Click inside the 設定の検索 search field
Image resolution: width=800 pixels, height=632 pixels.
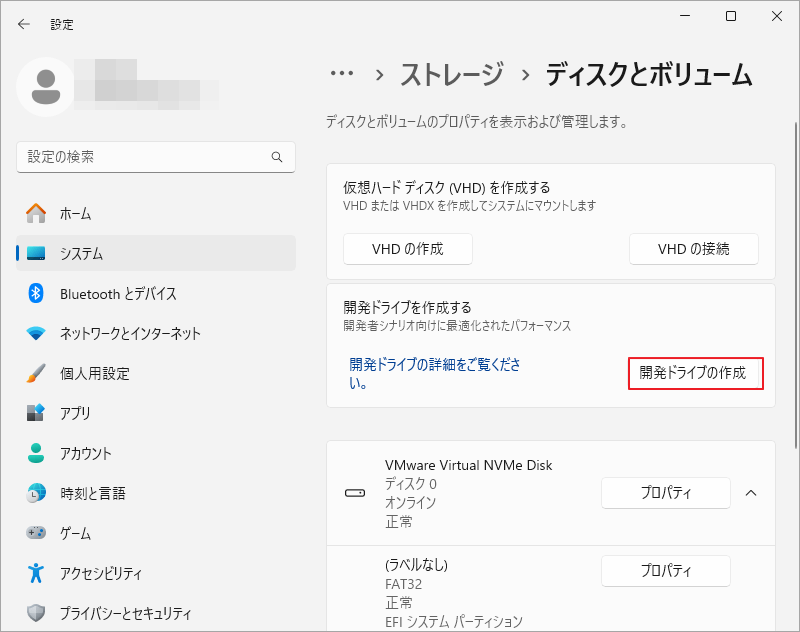click(x=150, y=157)
